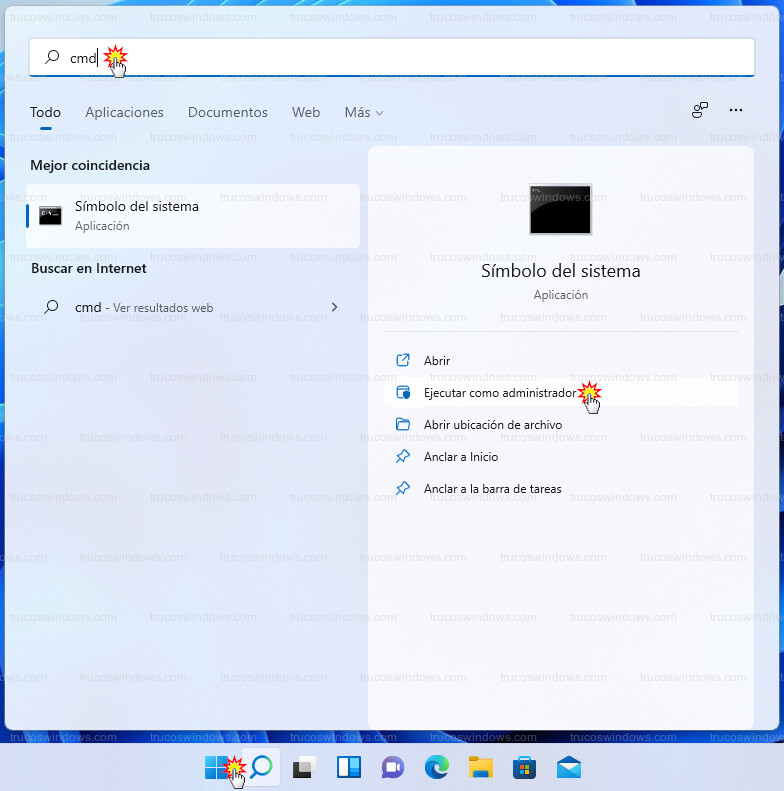
Task: Open Task View from the taskbar
Action: click(304, 768)
